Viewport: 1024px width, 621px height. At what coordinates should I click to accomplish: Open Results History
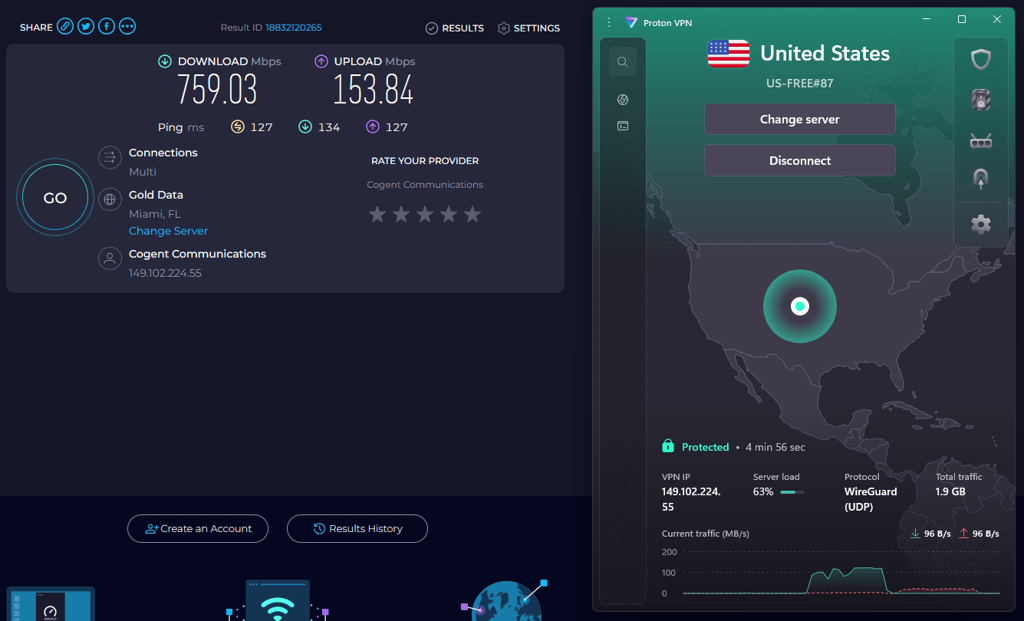(x=357, y=528)
